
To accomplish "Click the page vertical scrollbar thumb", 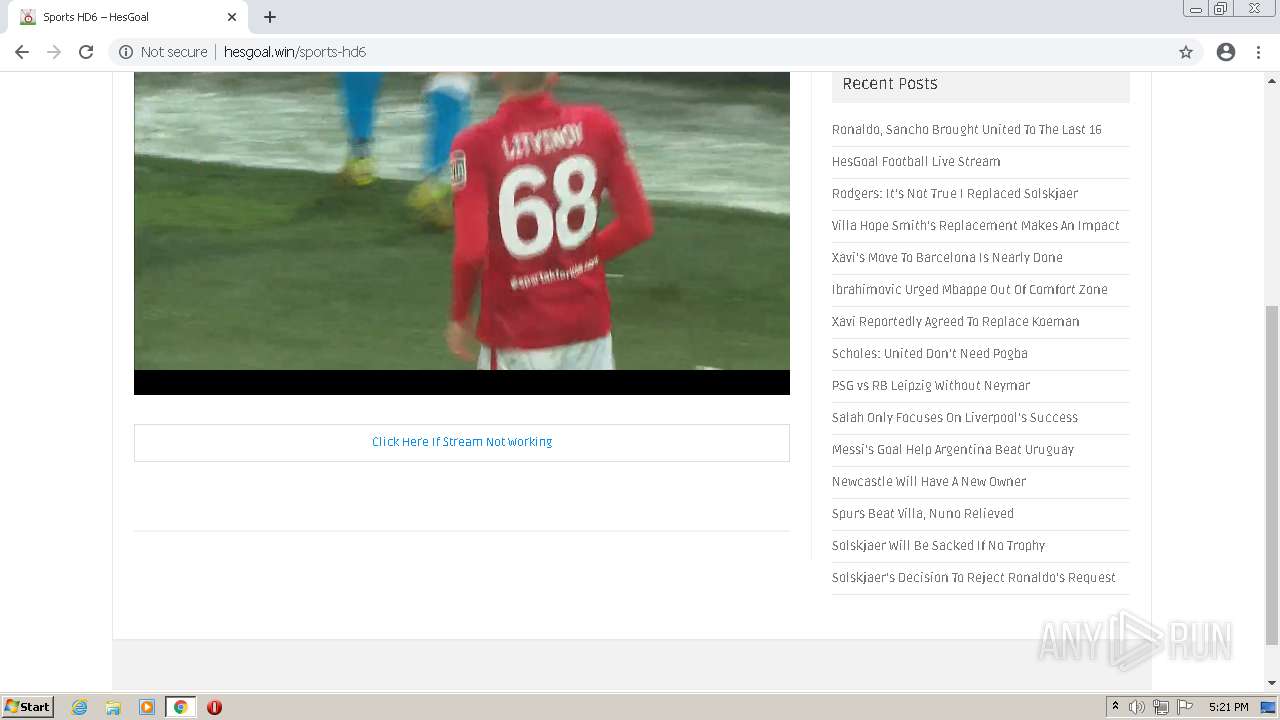I will [x=1272, y=475].
